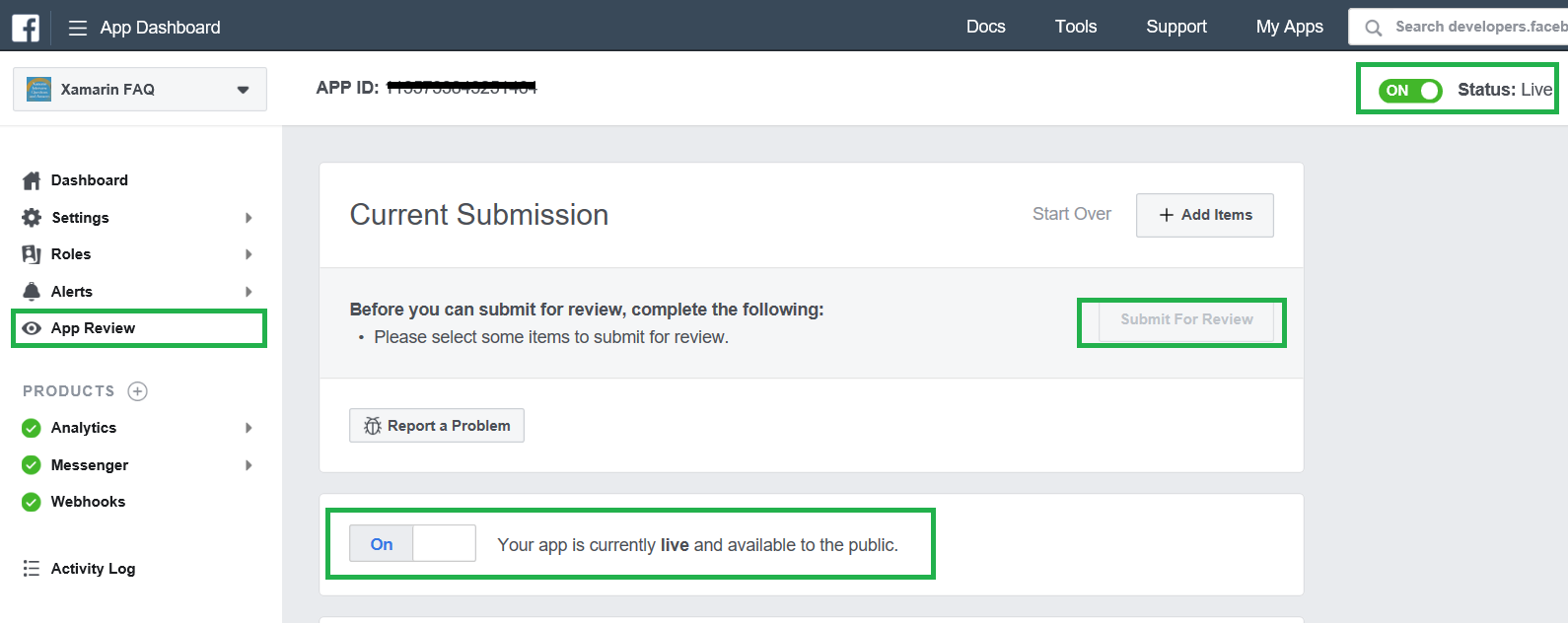Click the Facebook logo icon
The width and height of the screenshot is (1568, 624).
click(26, 28)
